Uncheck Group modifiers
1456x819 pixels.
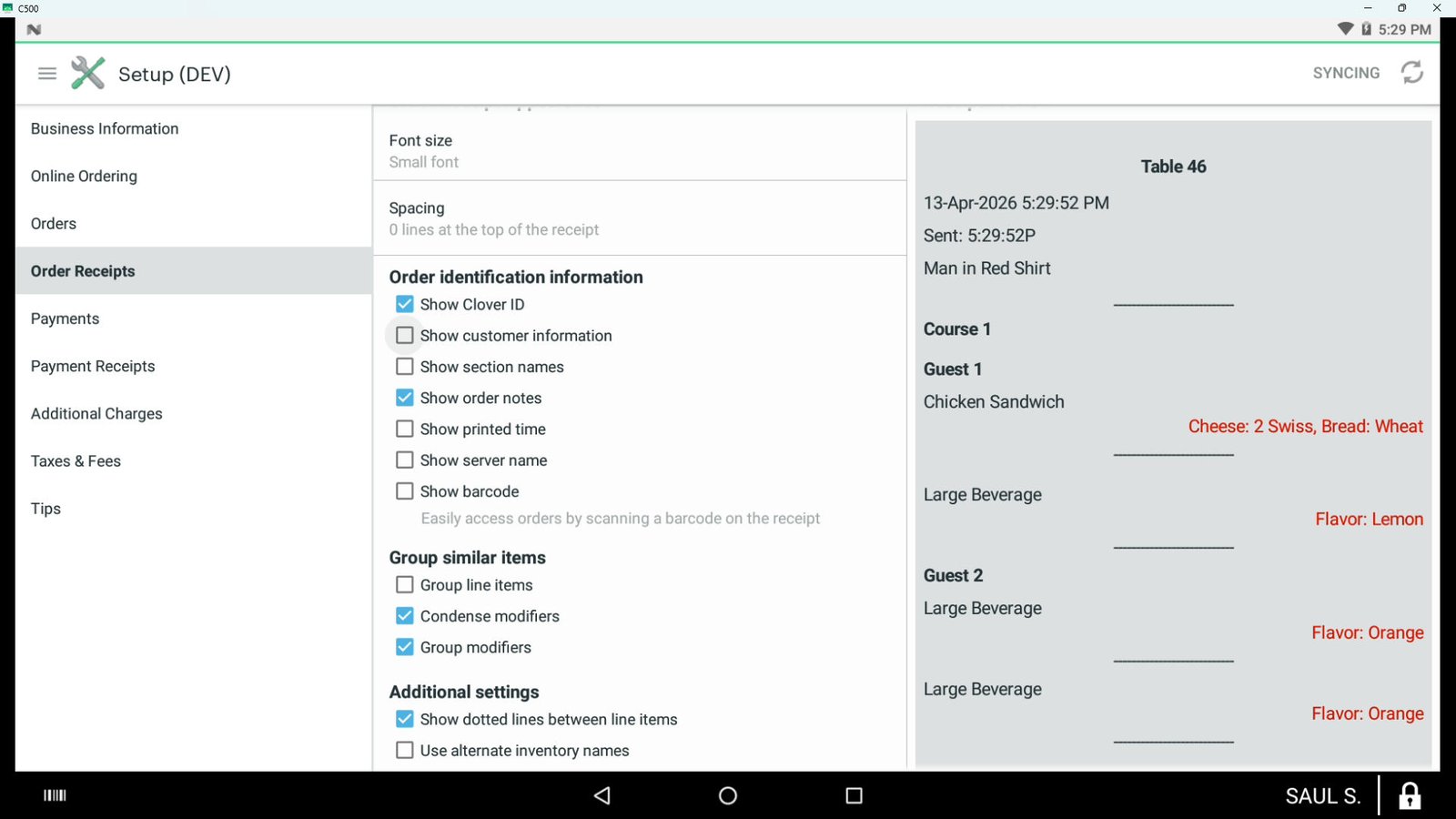click(x=405, y=647)
